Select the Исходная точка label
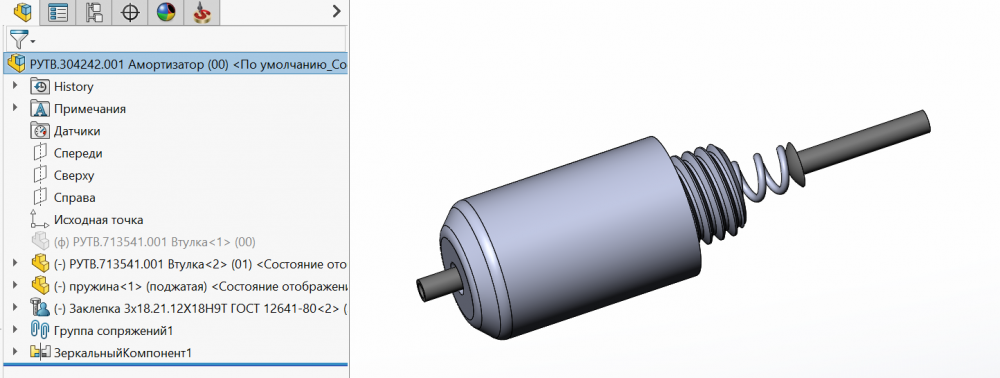Image resolution: width=1000 pixels, height=378 pixels. [99, 220]
